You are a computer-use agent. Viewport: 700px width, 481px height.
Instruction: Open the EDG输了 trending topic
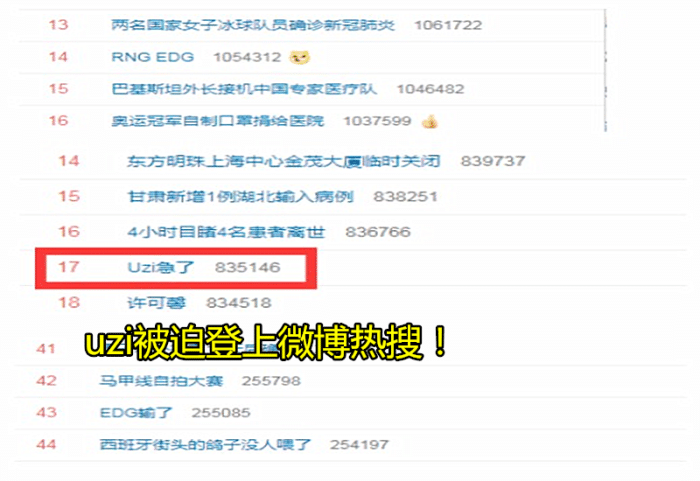(x=136, y=412)
